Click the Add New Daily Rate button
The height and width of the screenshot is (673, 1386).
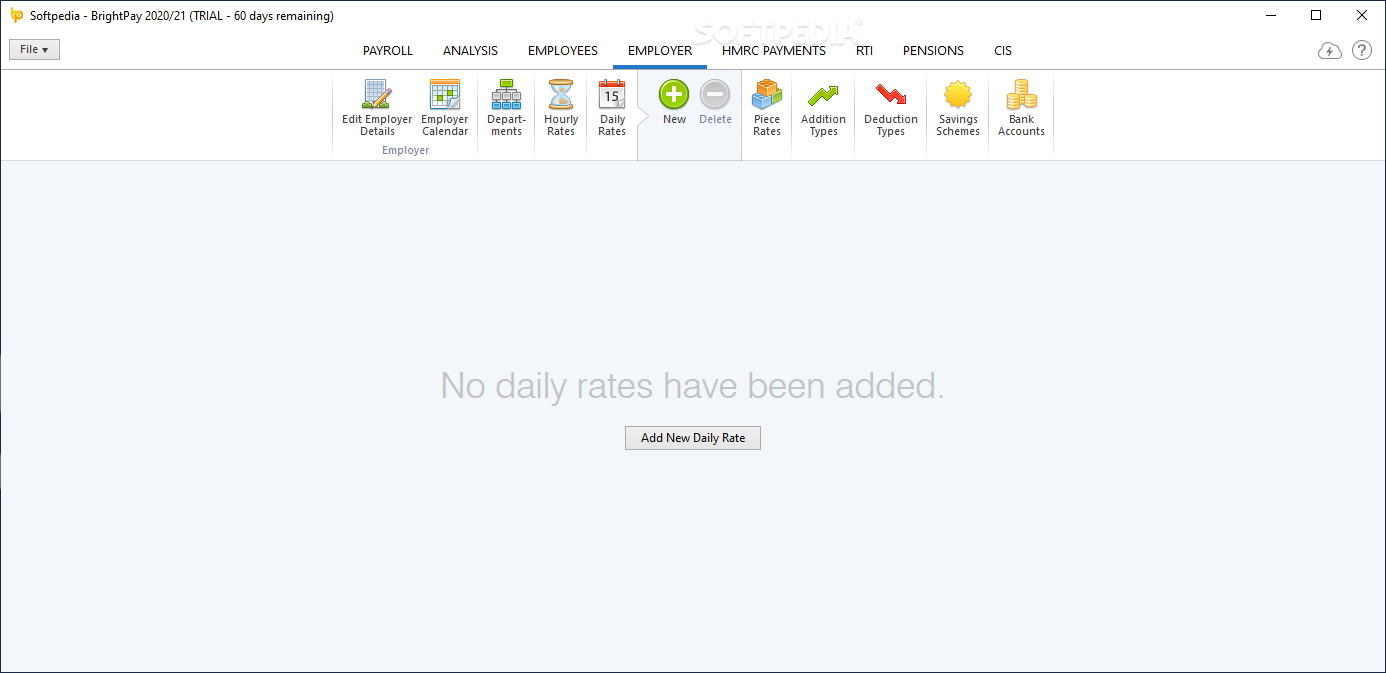[693, 438]
